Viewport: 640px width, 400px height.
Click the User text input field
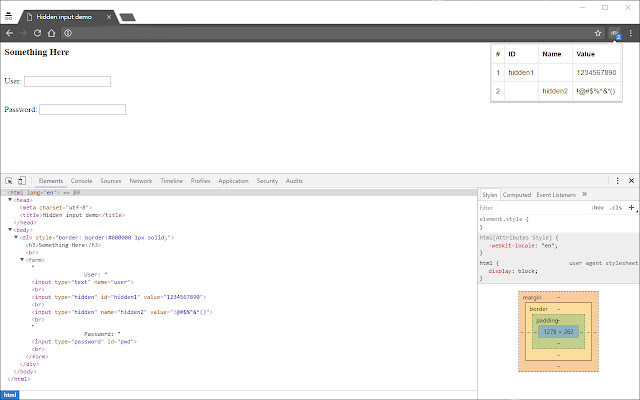[x=67, y=81]
